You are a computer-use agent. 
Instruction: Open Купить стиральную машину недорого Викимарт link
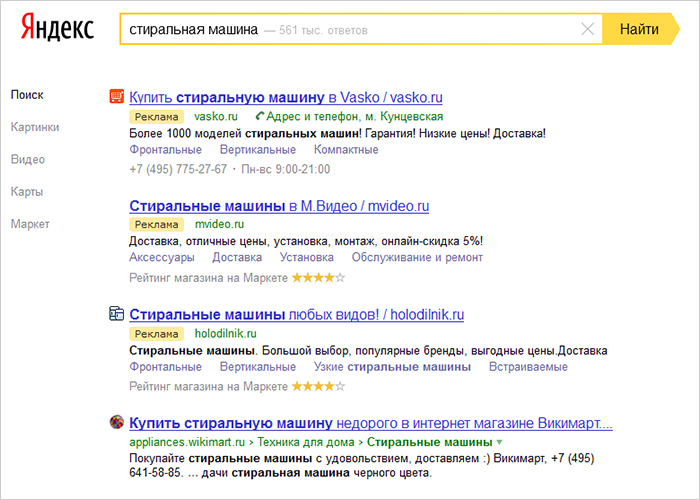(371, 423)
